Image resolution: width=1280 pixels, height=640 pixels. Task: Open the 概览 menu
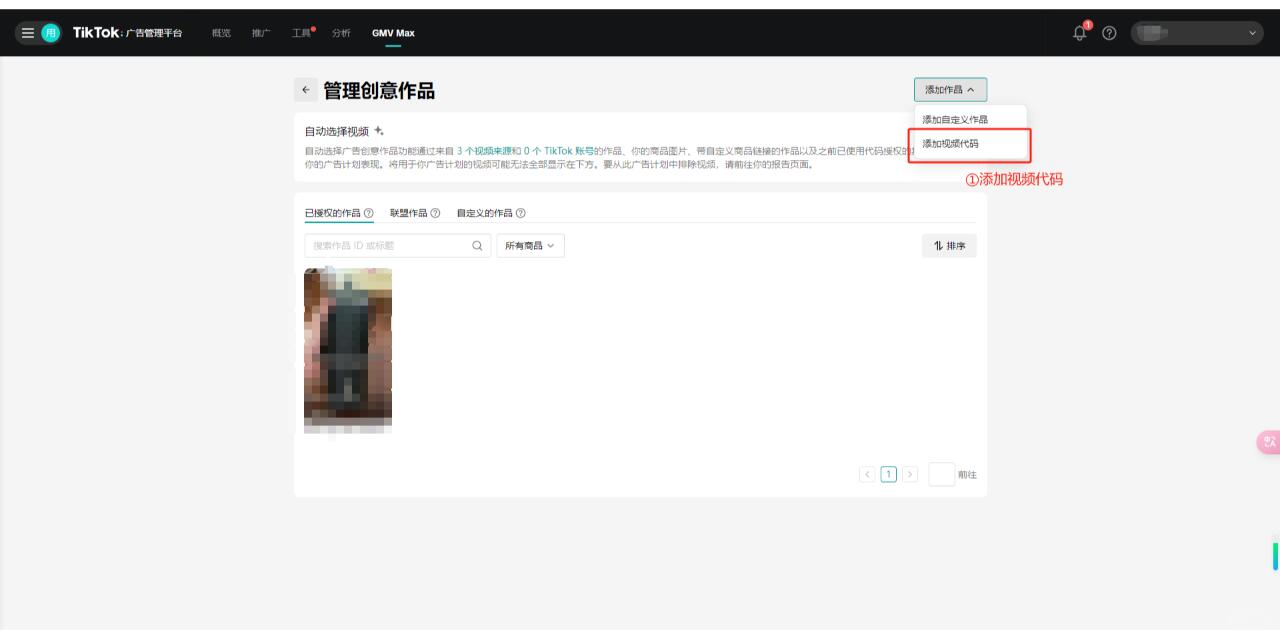pyautogui.click(x=221, y=33)
